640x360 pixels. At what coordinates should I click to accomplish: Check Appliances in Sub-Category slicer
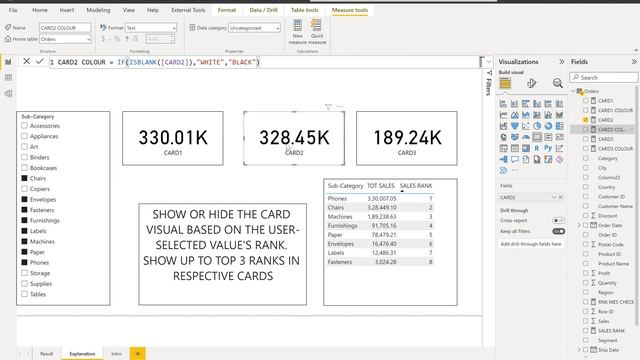click(x=24, y=136)
